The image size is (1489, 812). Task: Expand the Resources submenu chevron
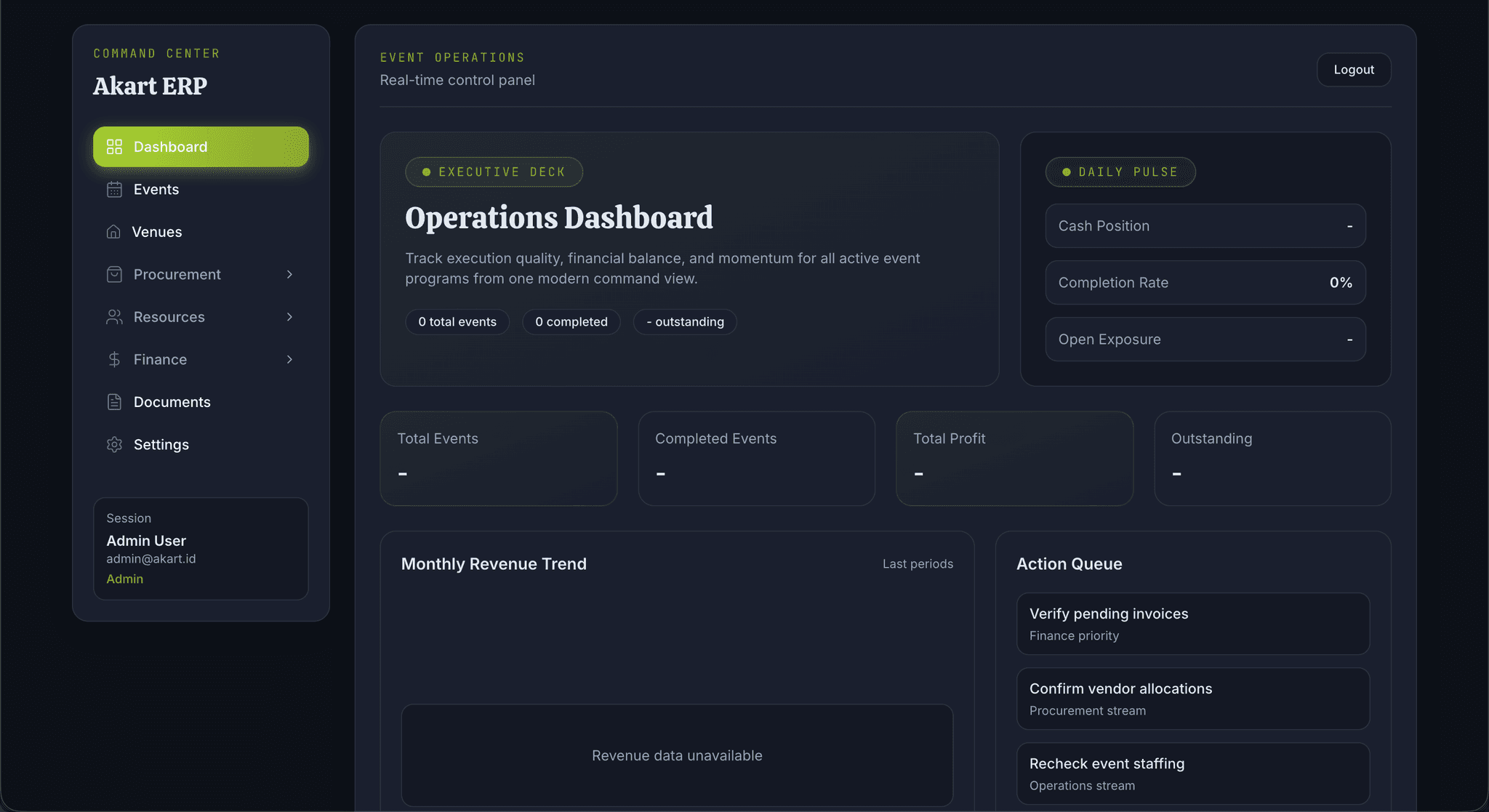pos(289,317)
